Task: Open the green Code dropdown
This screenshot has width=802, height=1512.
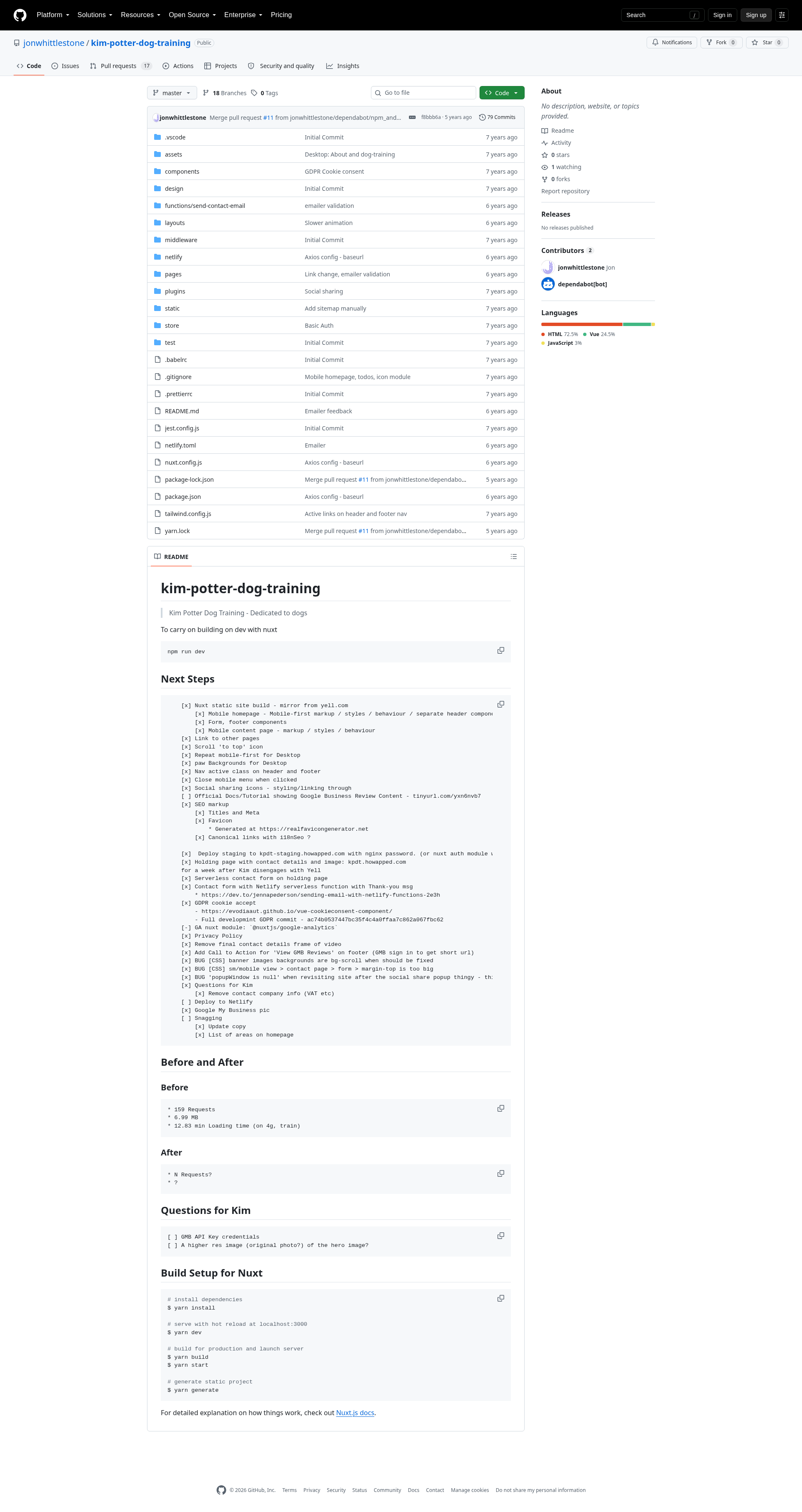Action: pos(501,93)
